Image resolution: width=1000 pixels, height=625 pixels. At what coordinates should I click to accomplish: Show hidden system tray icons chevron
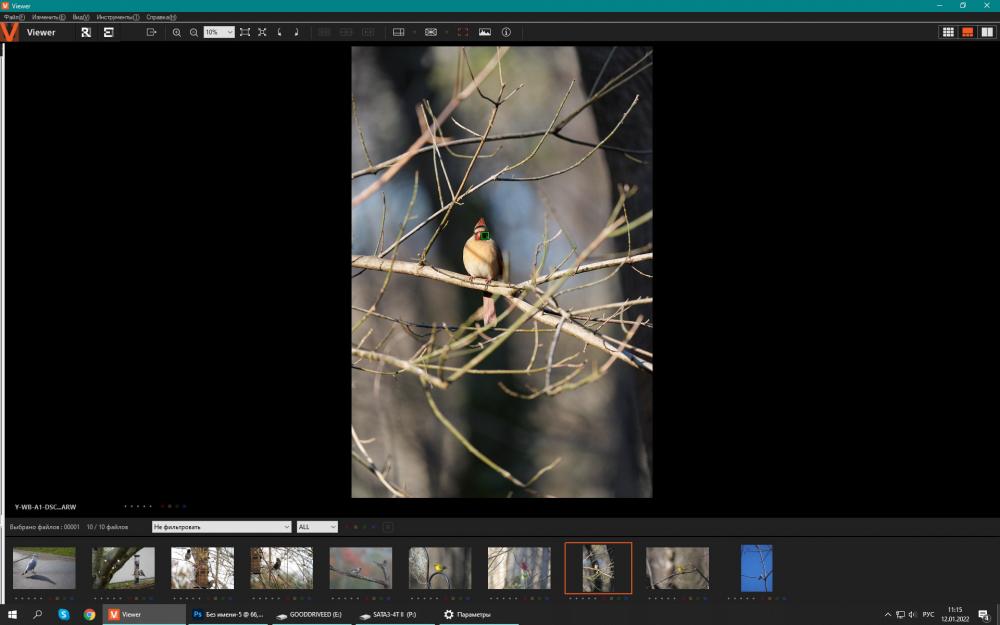point(888,615)
